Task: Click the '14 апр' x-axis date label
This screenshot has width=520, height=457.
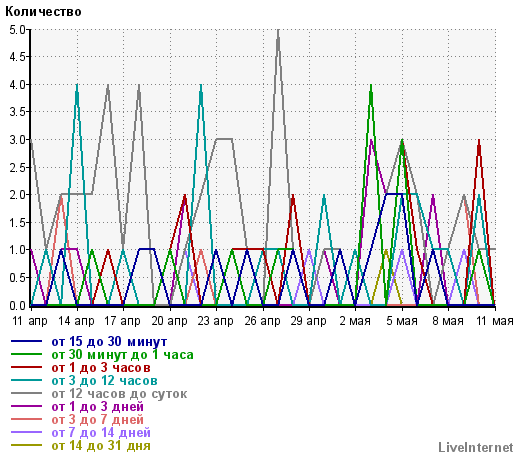Action: point(76,321)
